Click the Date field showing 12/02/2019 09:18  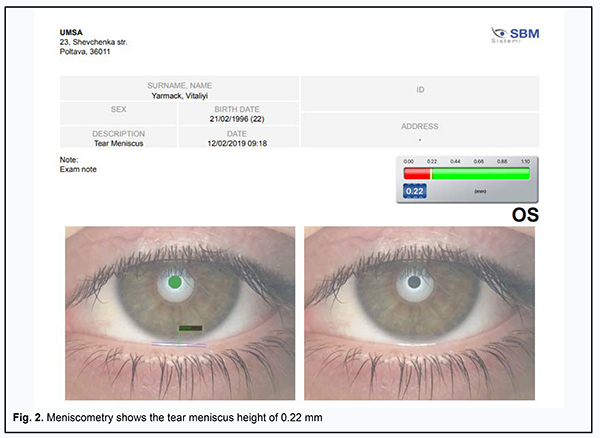[x=238, y=138]
